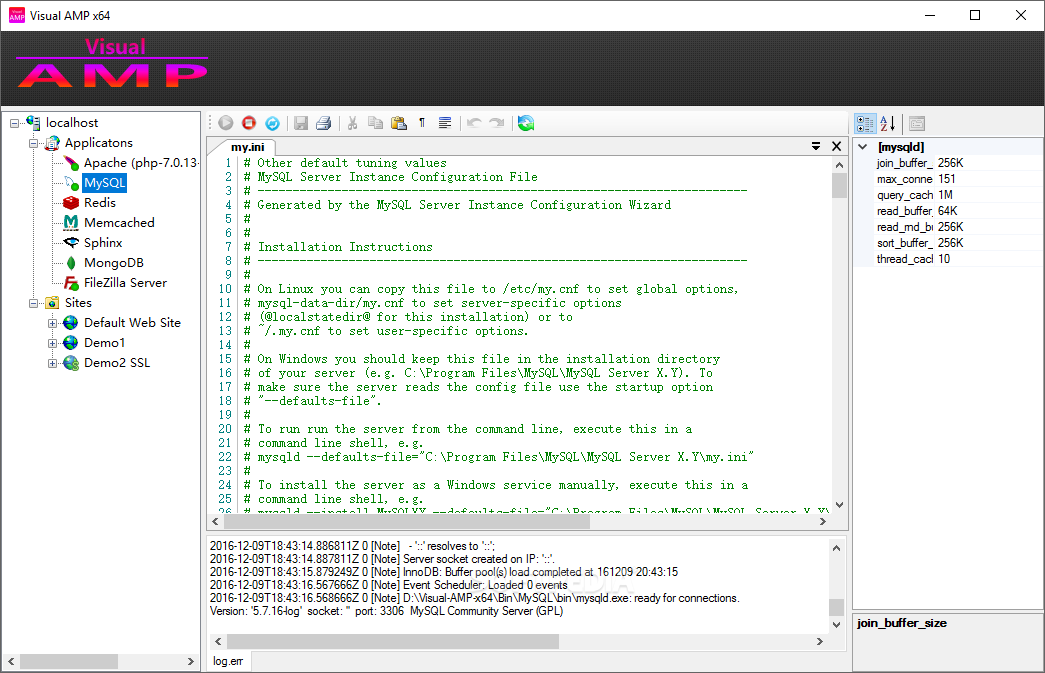Expand the Demo1 site node
Screen dimensions: 1045x673
pos(53,343)
